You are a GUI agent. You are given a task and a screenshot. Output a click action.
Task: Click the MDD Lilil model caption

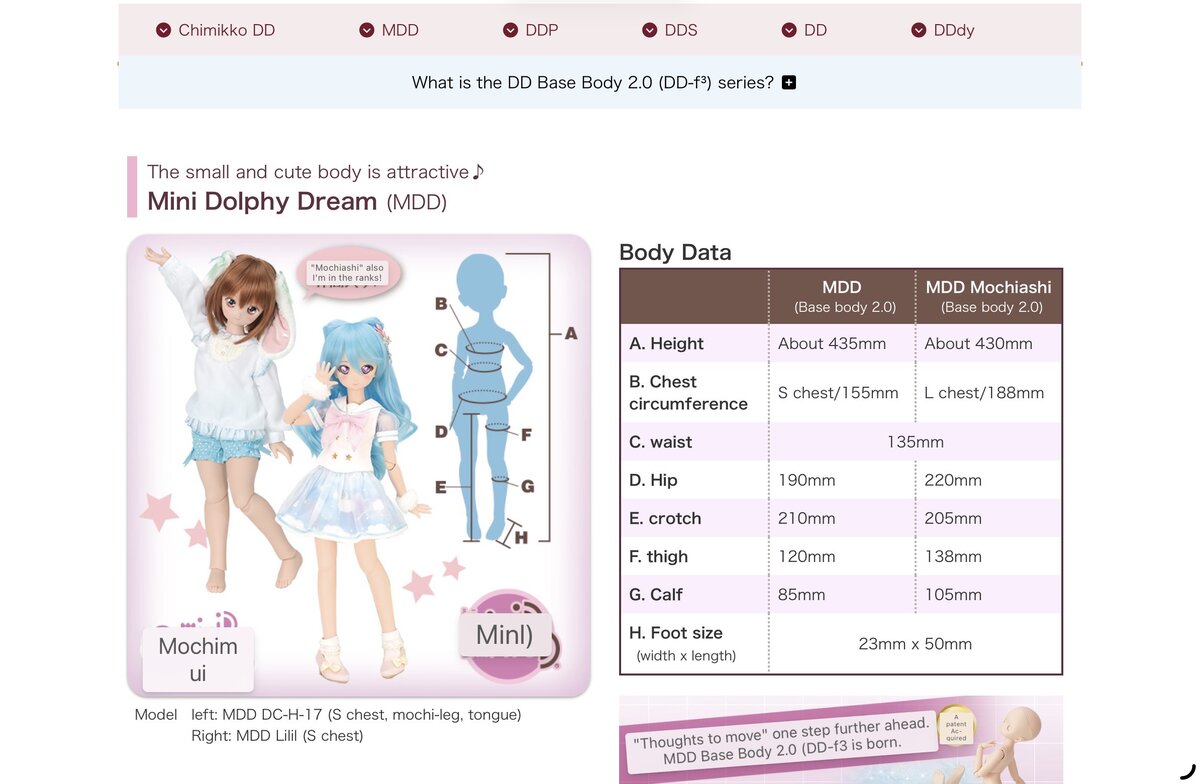pyautogui.click(x=277, y=736)
